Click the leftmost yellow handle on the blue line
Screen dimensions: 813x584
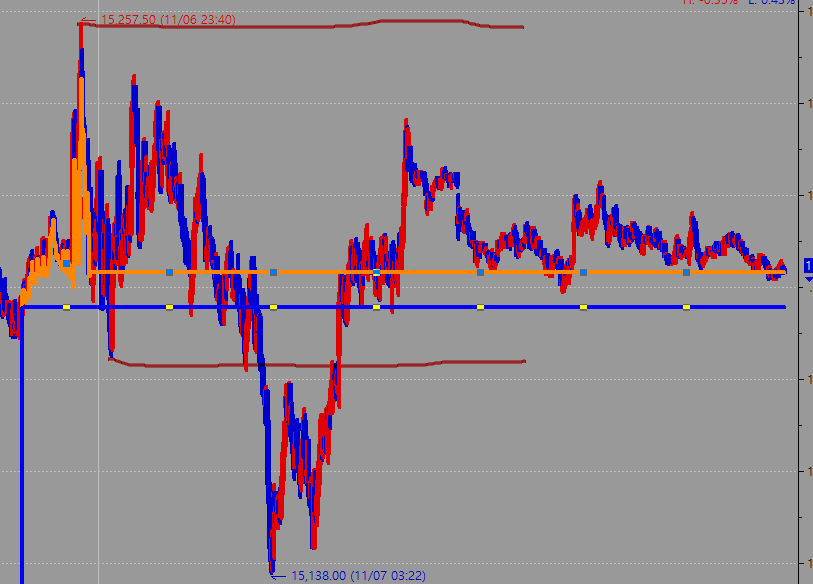point(66,307)
